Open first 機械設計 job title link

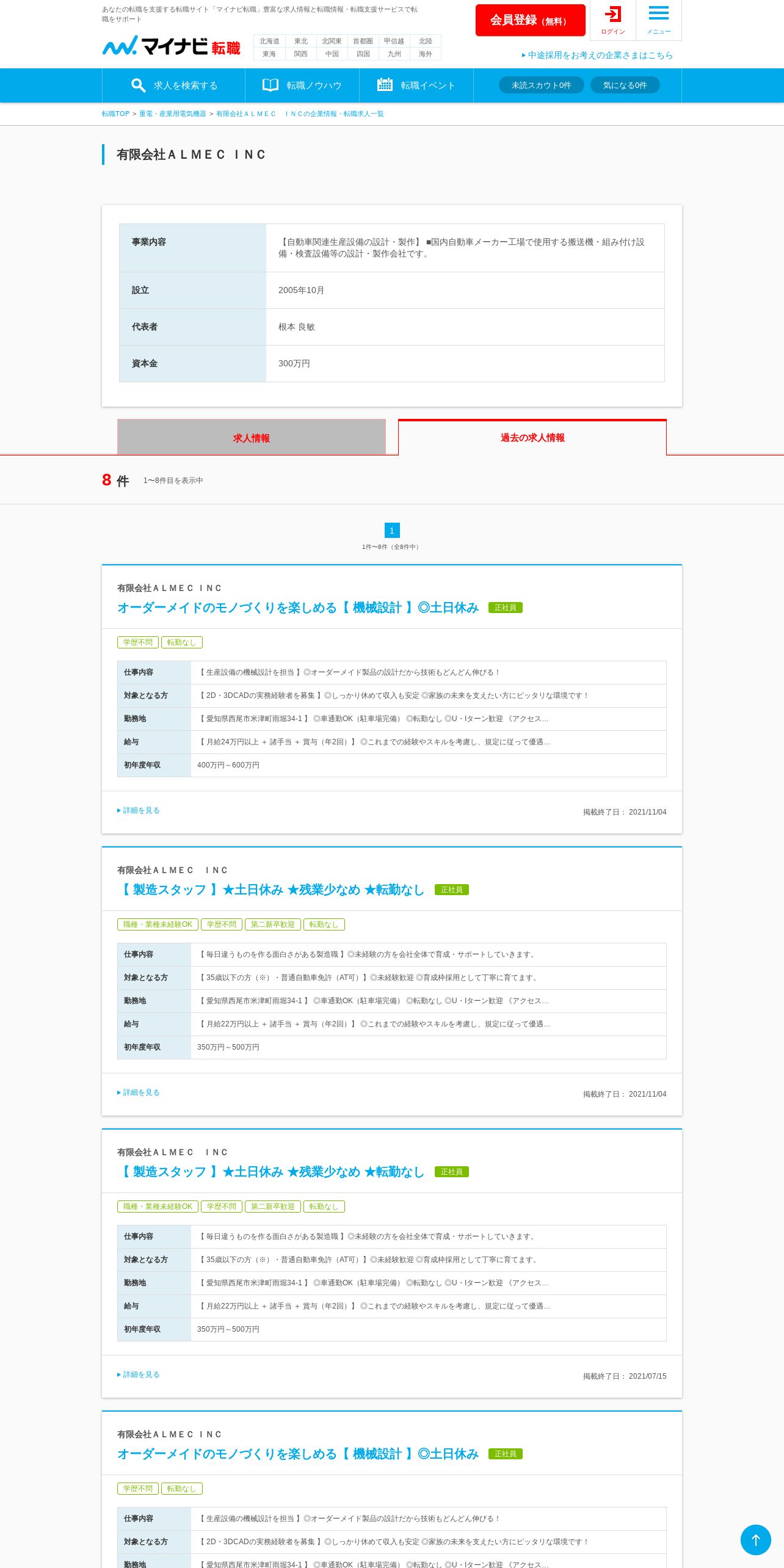[298, 608]
